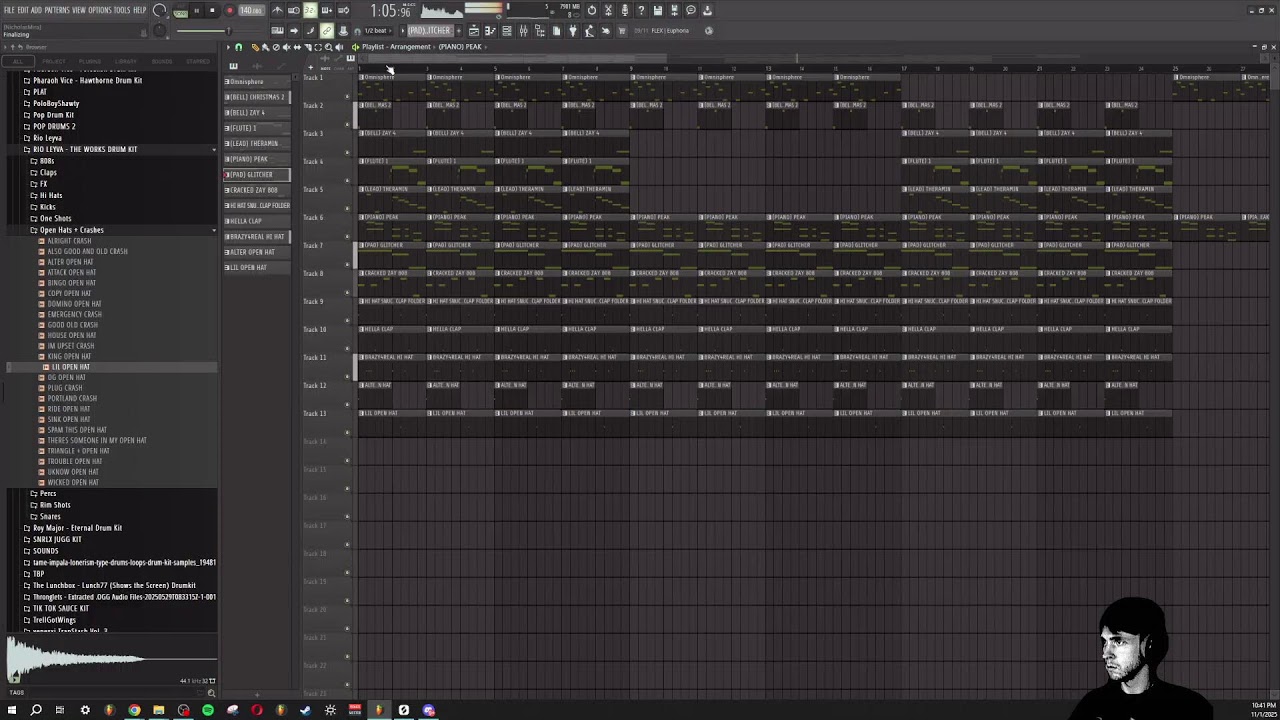This screenshot has width=1280, height=720.
Task: Click the save floppy disk icon
Action: [x=658, y=10]
